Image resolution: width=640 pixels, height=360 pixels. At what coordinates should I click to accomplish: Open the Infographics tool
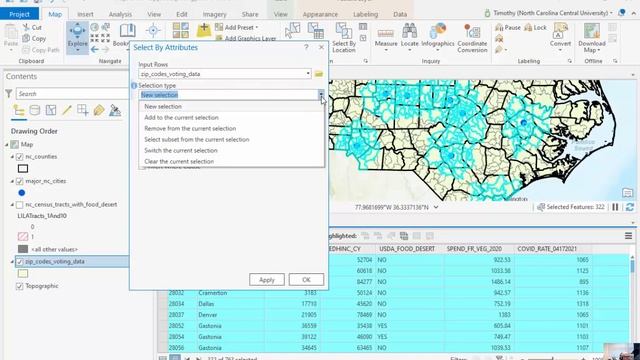438,38
